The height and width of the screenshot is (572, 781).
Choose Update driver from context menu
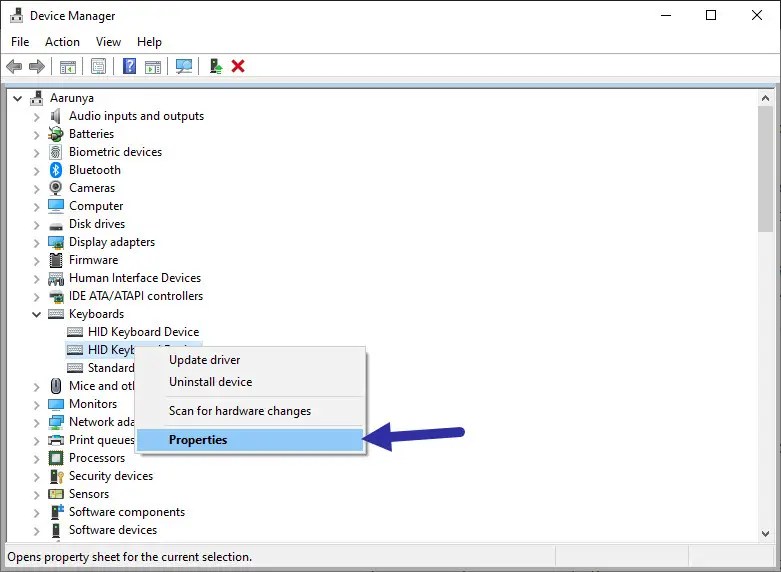pyautogui.click(x=251, y=360)
